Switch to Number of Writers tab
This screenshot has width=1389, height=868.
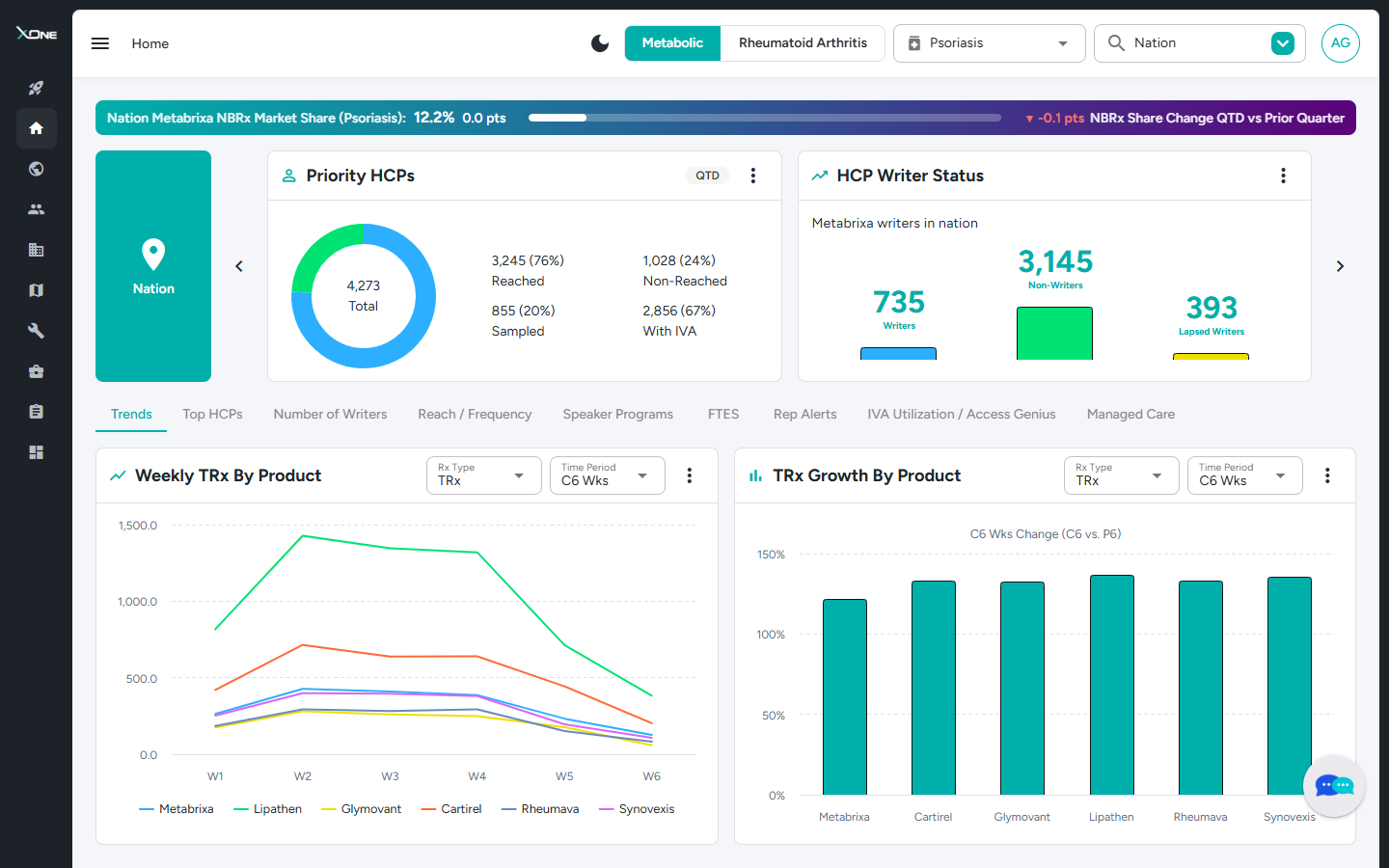330,415
